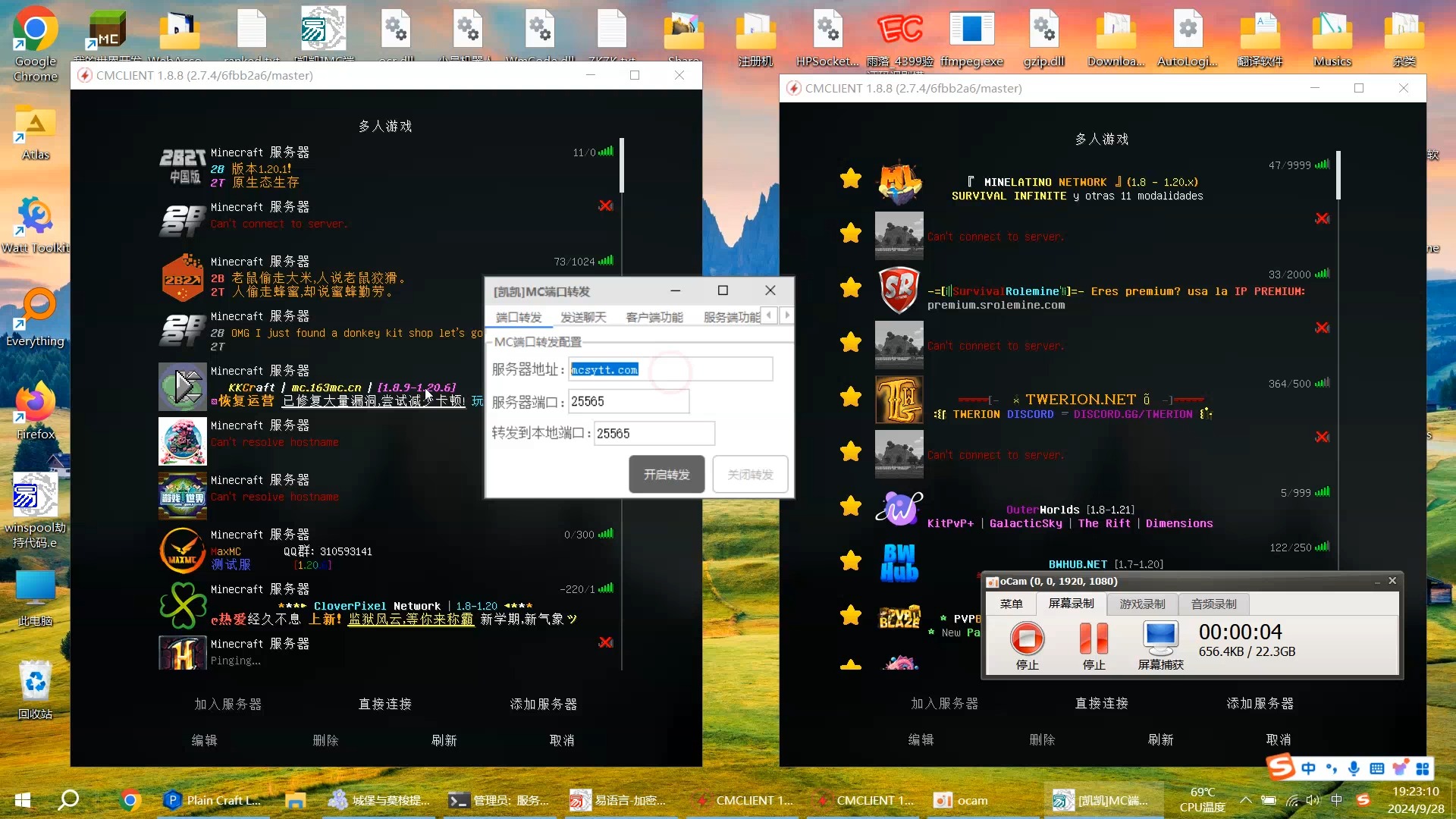Screen dimensions: 1456x819
Task: Switch to 端口转发 tab
Action: point(519,317)
